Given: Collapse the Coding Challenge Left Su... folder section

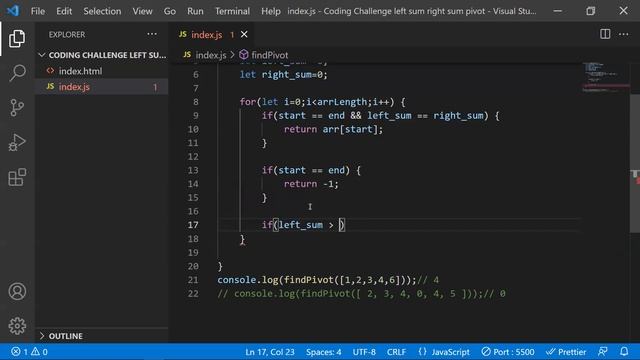Looking at the screenshot, I should 102,55.
